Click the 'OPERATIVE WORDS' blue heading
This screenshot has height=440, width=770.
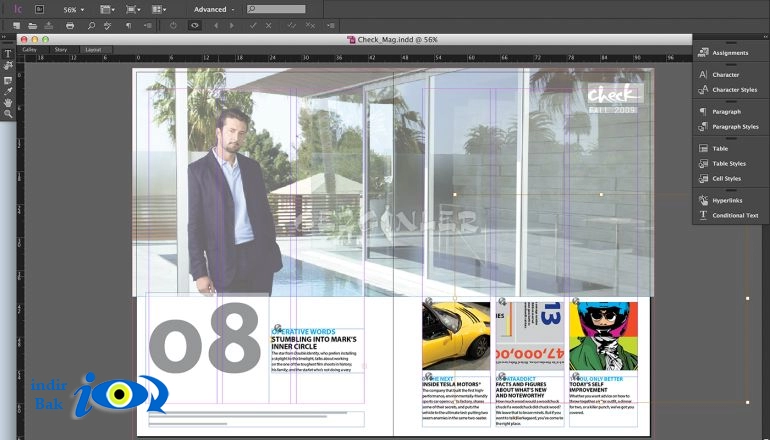pyautogui.click(x=303, y=332)
